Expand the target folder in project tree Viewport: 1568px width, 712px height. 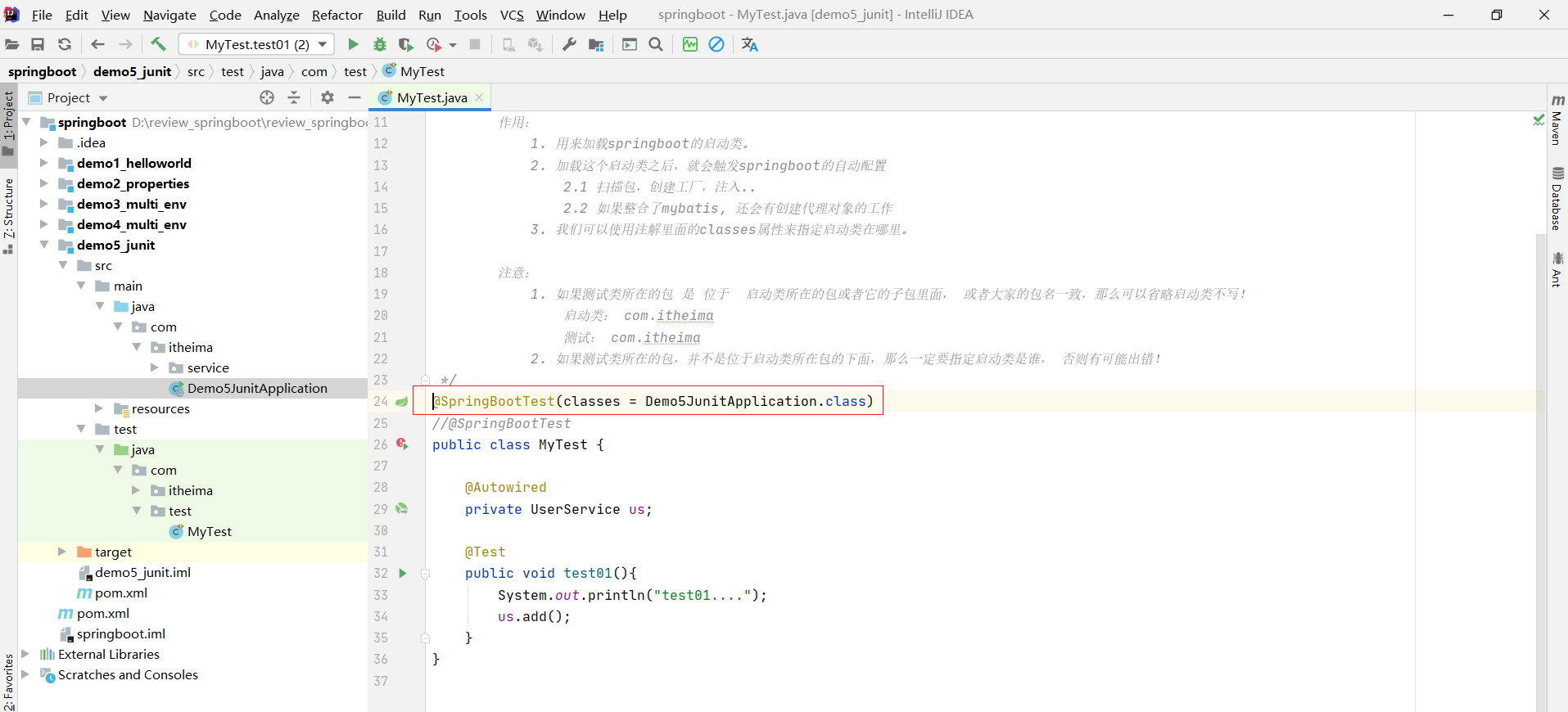pyautogui.click(x=62, y=552)
